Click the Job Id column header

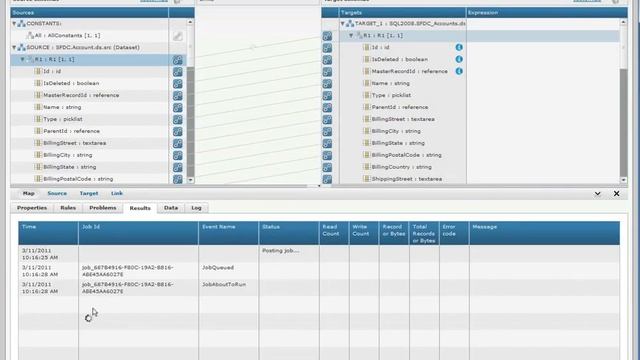point(138,233)
